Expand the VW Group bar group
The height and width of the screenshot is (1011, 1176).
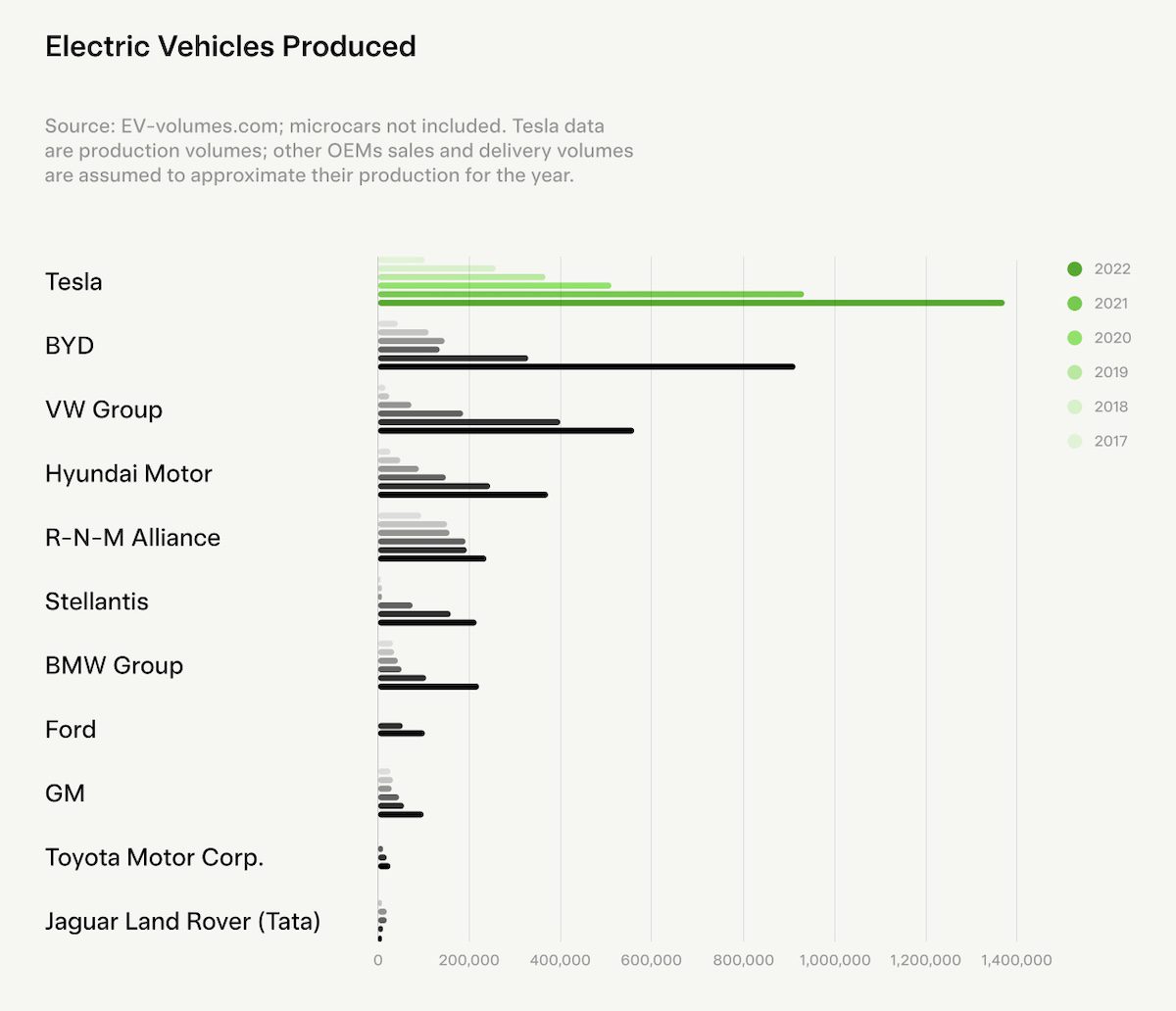[103, 409]
